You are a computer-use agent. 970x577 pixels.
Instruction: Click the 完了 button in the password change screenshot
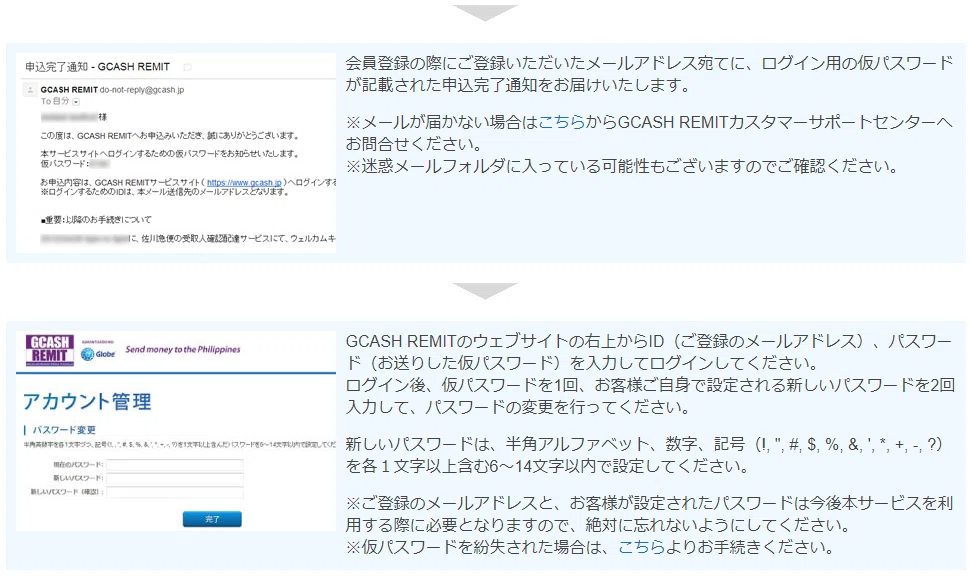212,519
